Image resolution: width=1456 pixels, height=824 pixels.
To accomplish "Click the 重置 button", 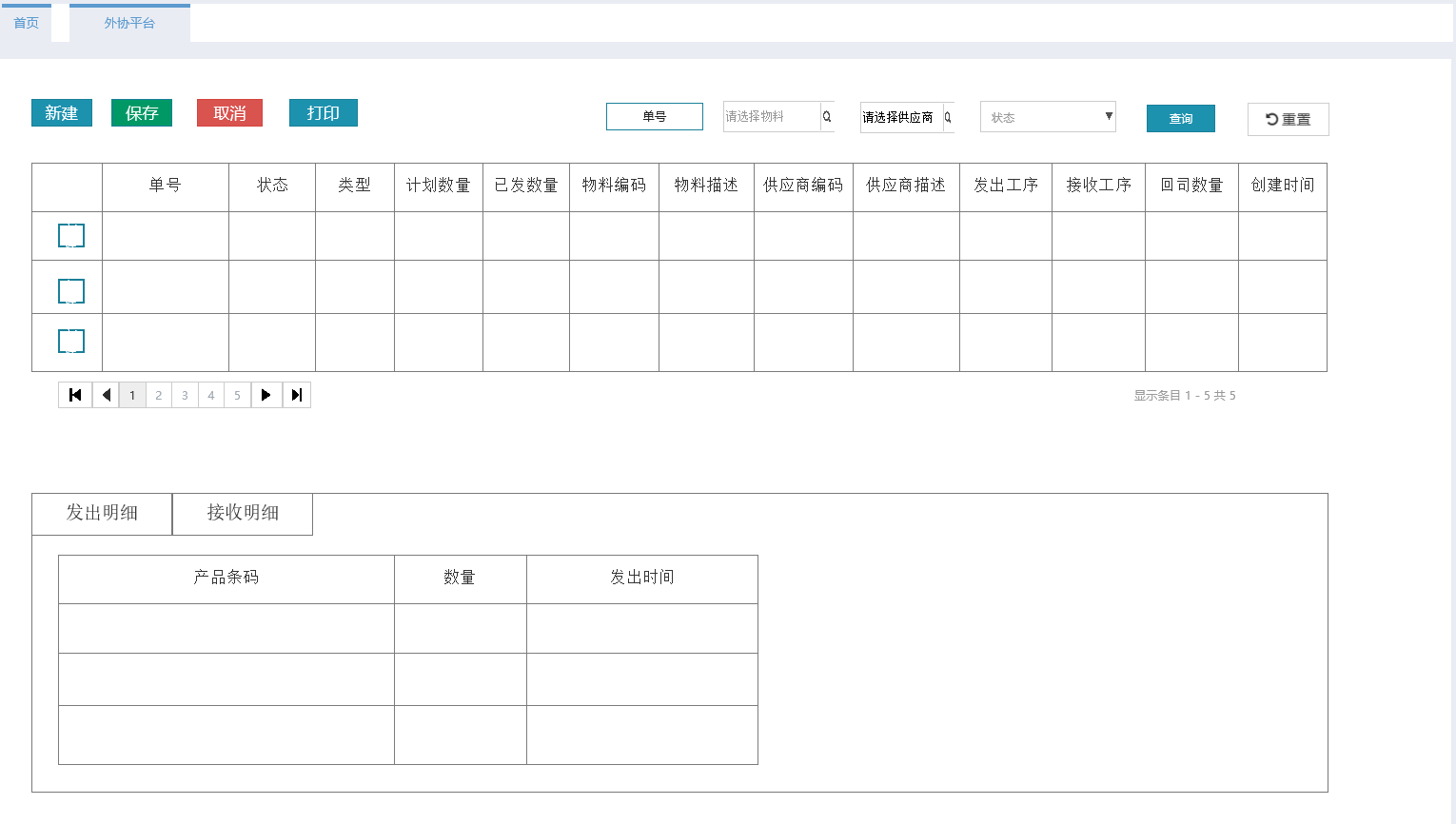I will pyautogui.click(x=1289, y=120).
